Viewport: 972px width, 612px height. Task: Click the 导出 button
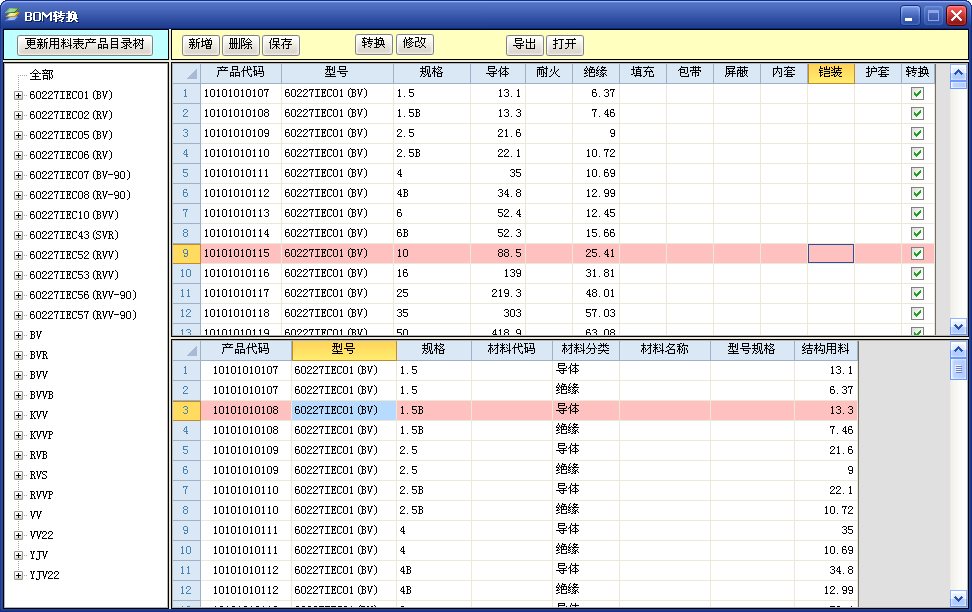pos(524,45)
